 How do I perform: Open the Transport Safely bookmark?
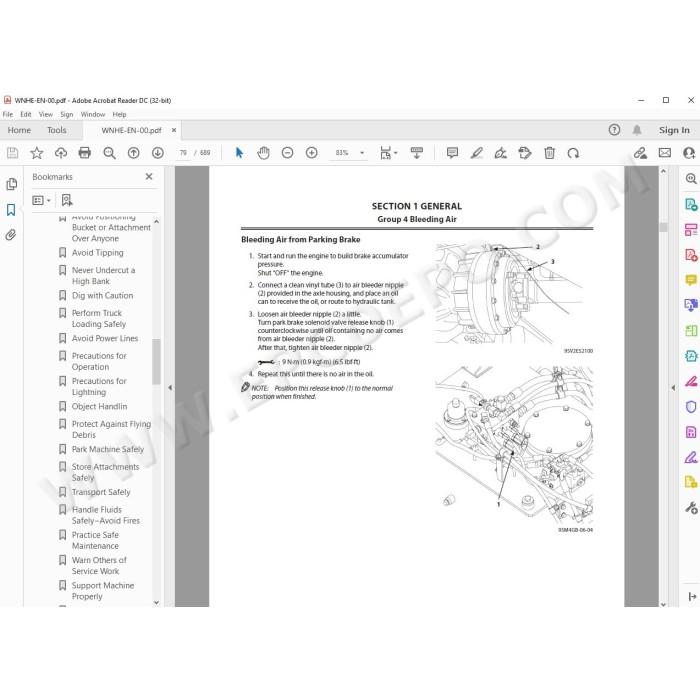101,492
